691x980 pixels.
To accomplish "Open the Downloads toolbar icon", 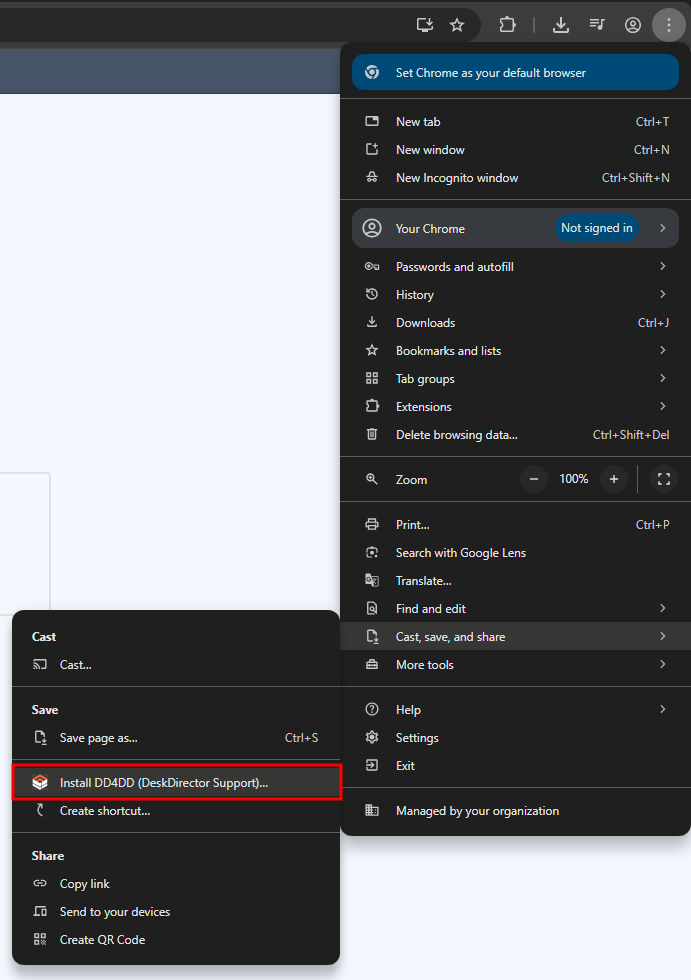I will (561, 25).
